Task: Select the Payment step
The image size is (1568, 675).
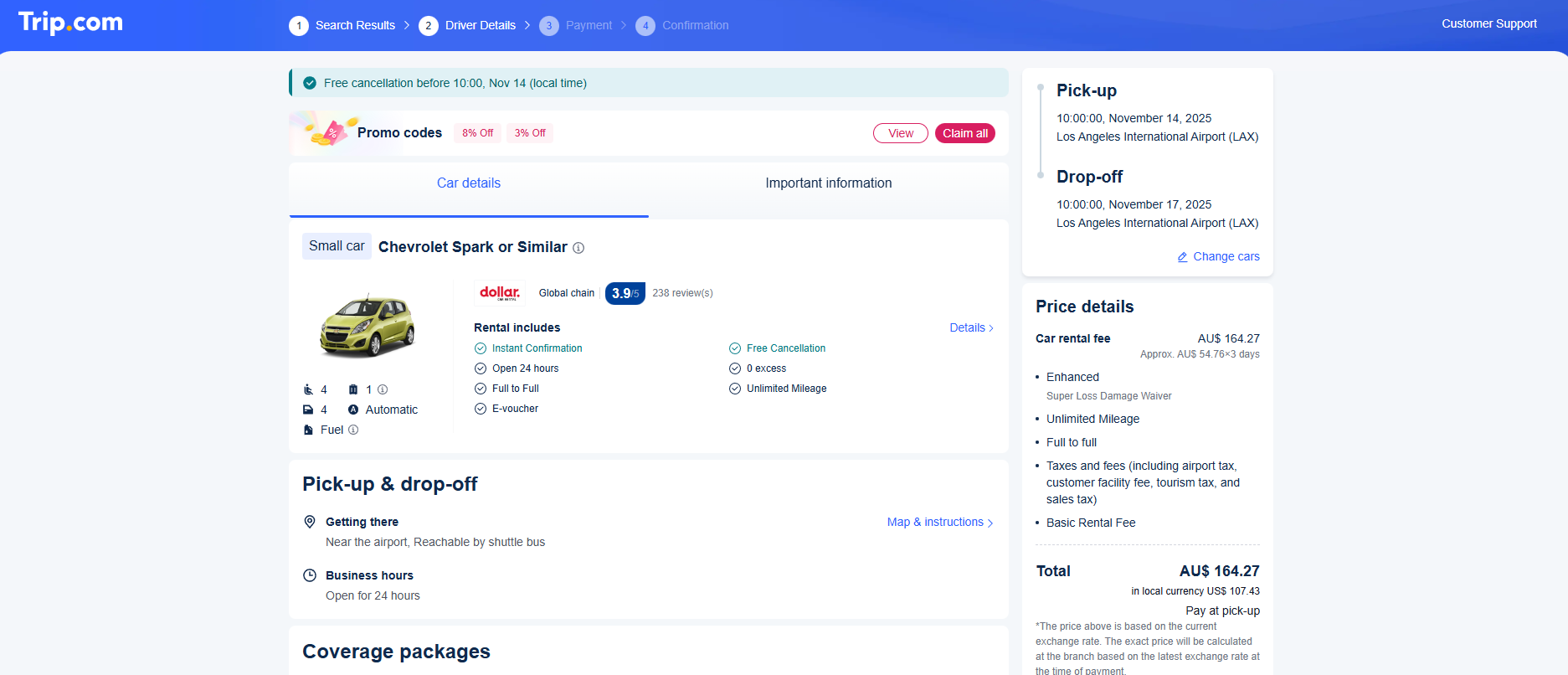Action: click(x=589, y=25)
